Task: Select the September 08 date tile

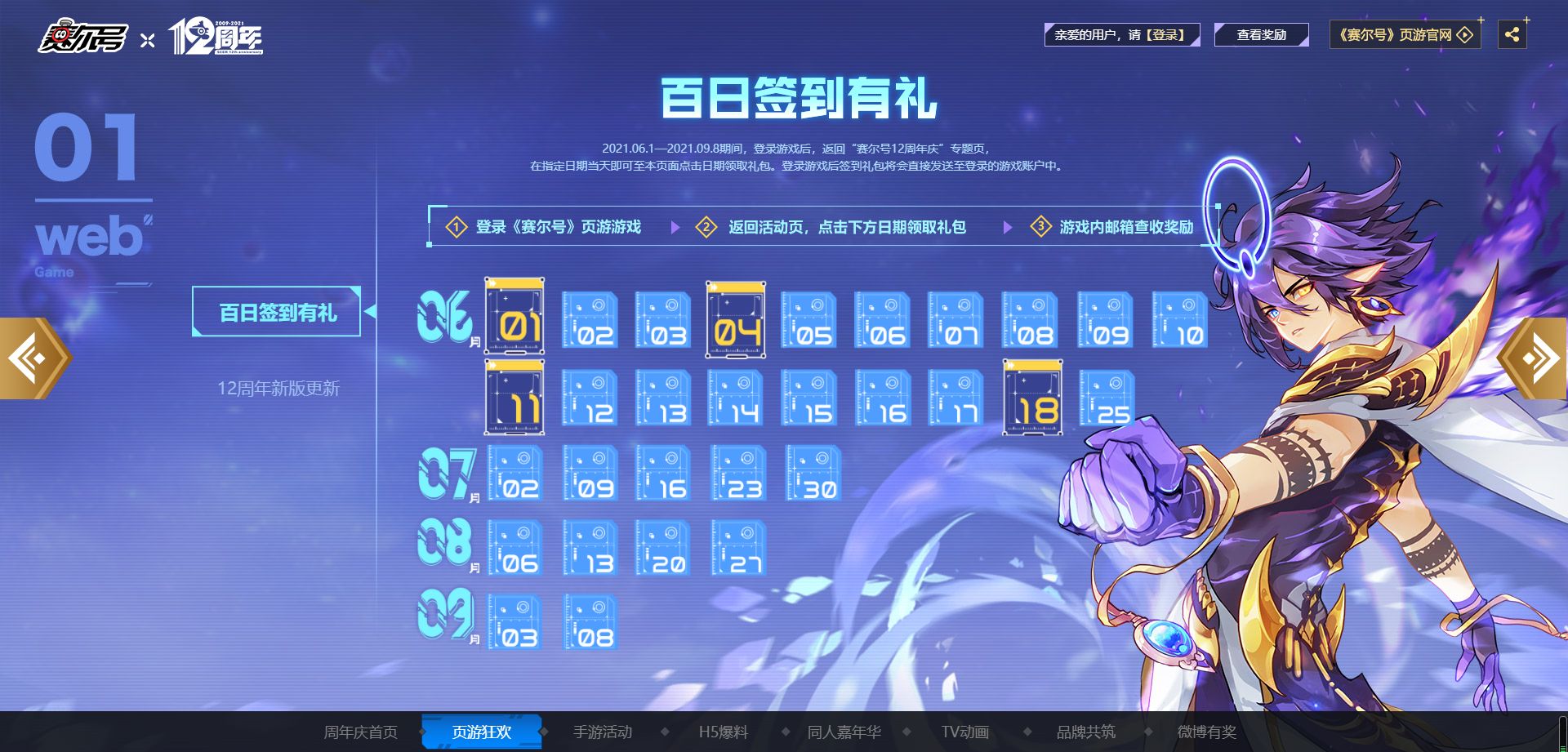Action: click(x=590, y=623)
